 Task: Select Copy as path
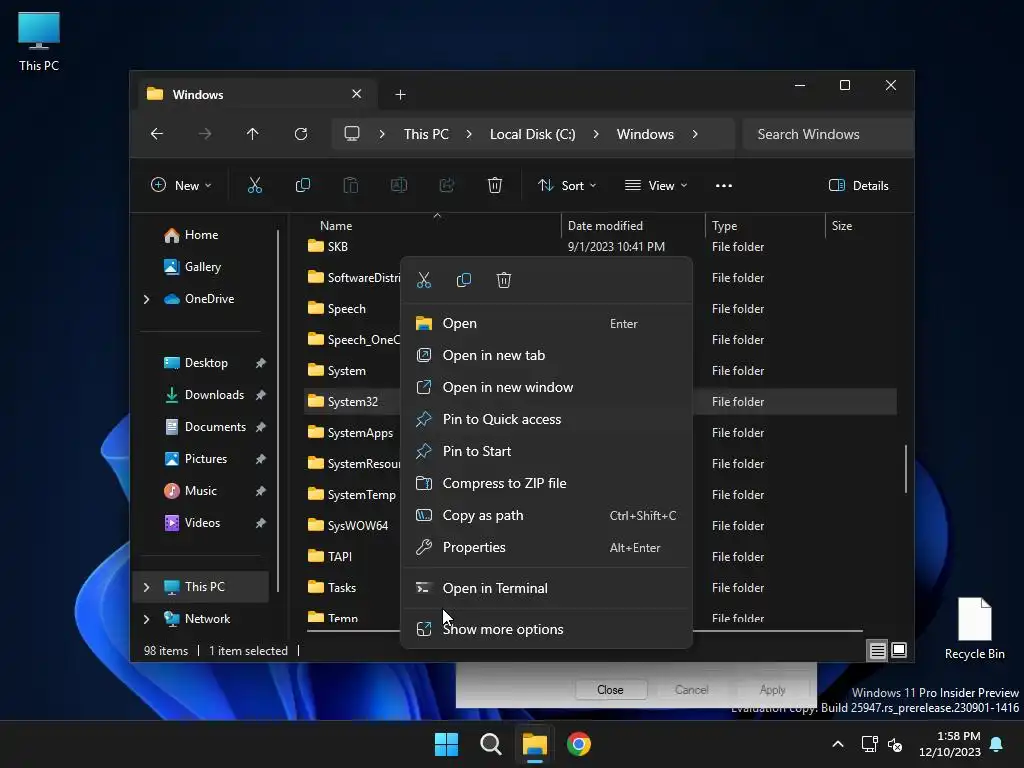point(546,515)
